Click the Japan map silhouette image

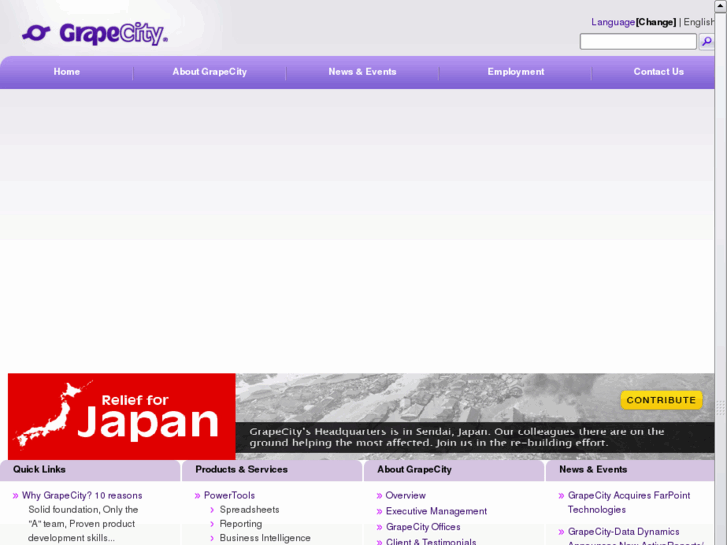tap(51, 414)
